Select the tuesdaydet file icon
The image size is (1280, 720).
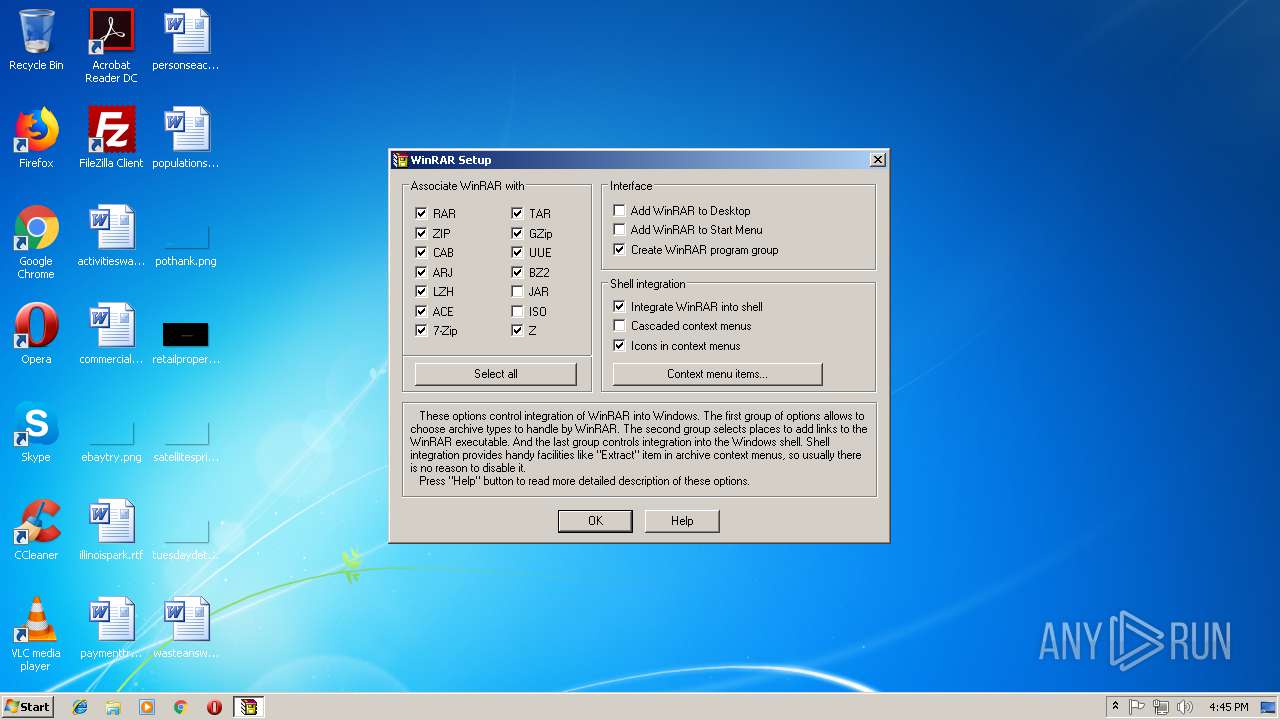186,540
